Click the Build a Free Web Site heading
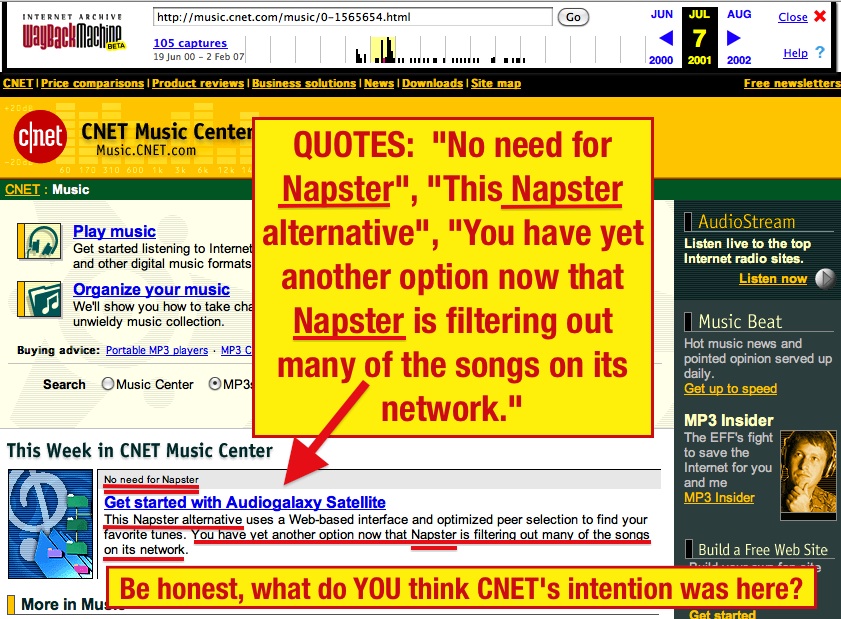Image resolution: width=841 pixels, height=619 pixels. point(763,550)
